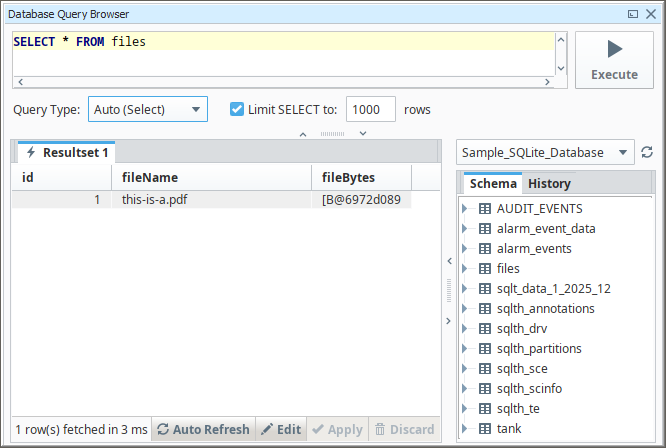
Task: Click the refresh schema icon beside database dropdown
Action: 647,153
